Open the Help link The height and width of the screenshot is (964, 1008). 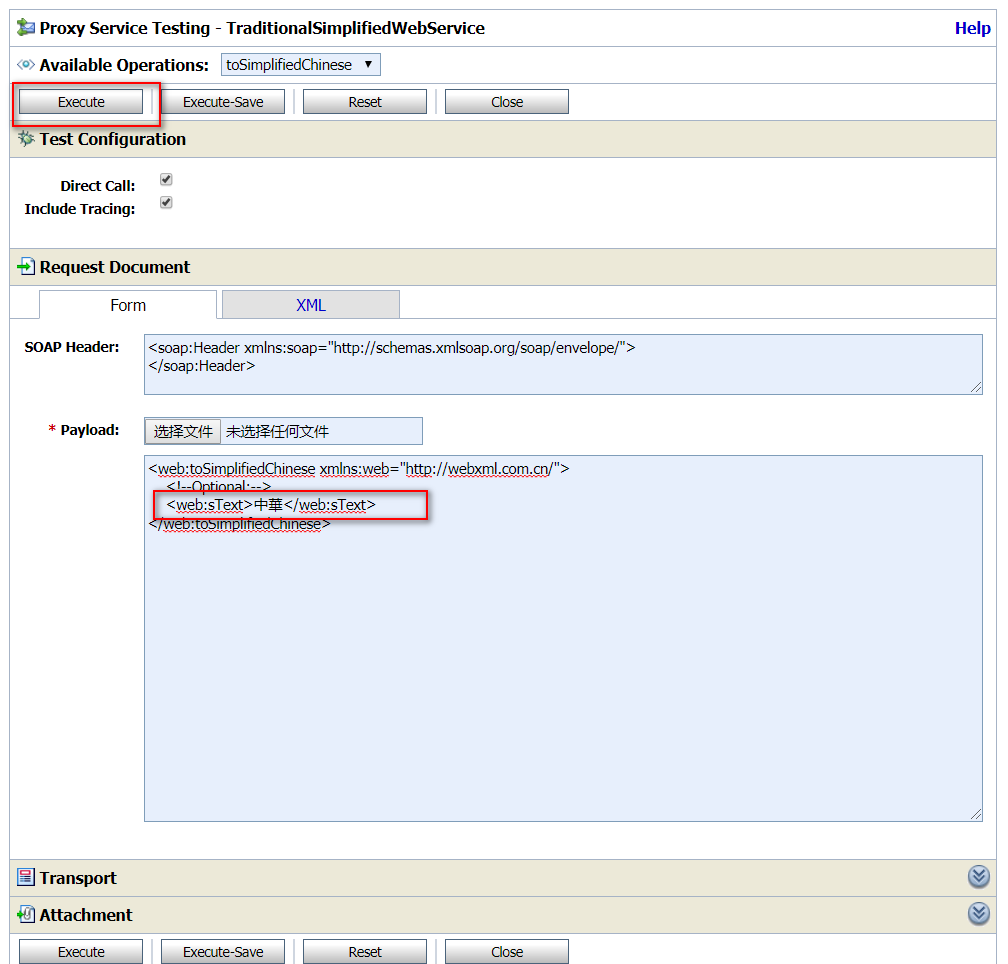click(x=972, y=28)
